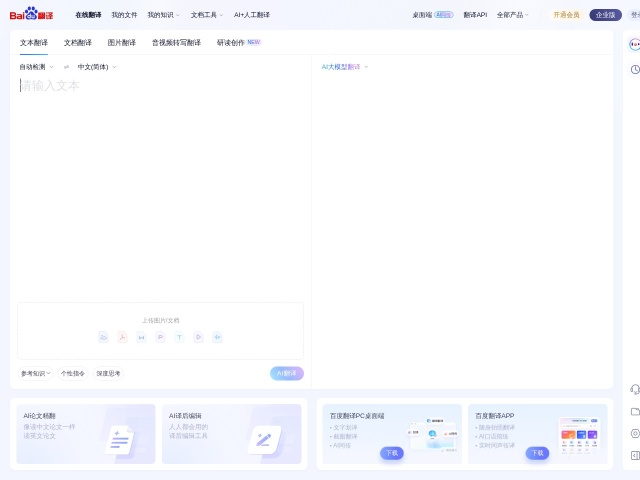Toggle 个性指令 custom instructions
640x480 pixels.
[x=73, y=373]
